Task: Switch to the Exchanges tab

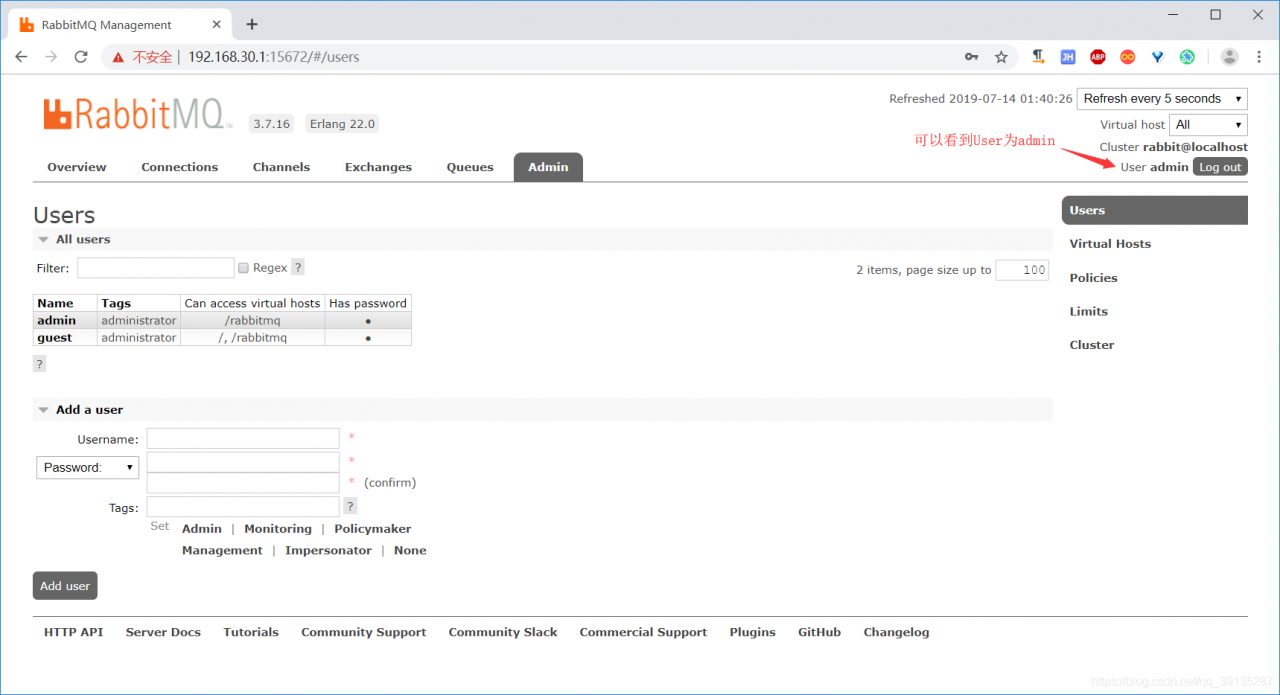Action: tap(378, 167)
